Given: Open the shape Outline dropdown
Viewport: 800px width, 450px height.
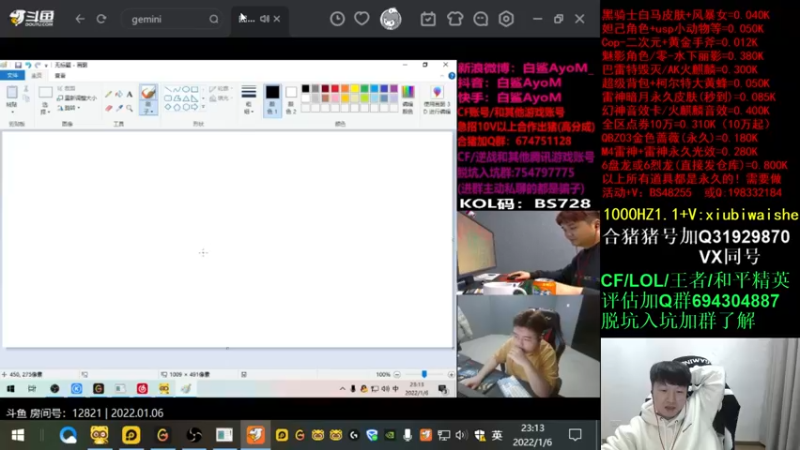Looking at the screenshot, I should (x=220, y=89).
